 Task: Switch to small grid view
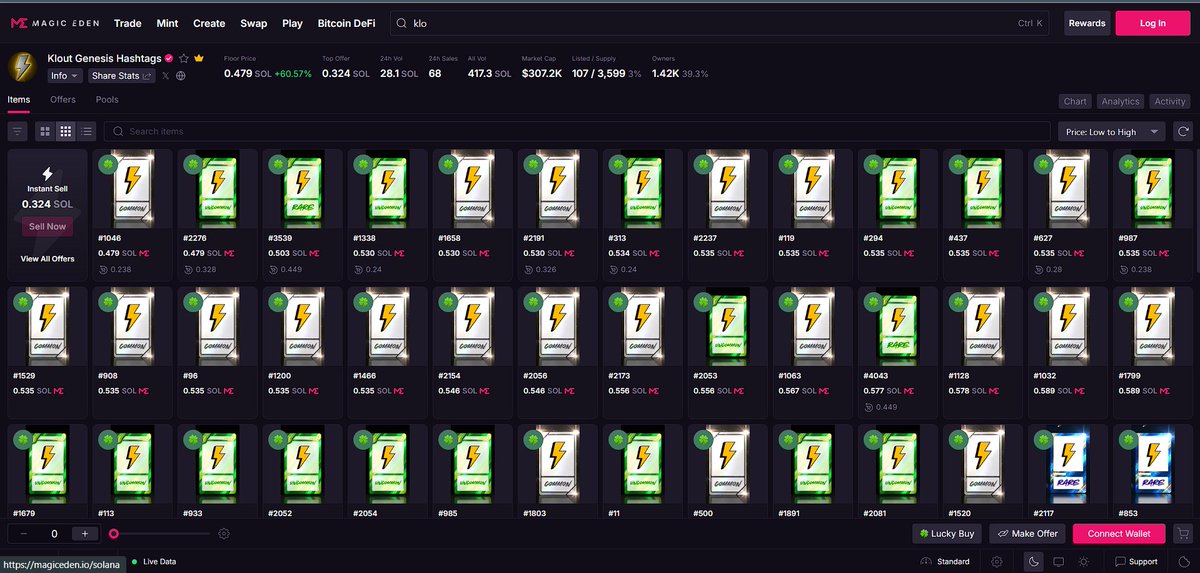[x=65, y=131]
